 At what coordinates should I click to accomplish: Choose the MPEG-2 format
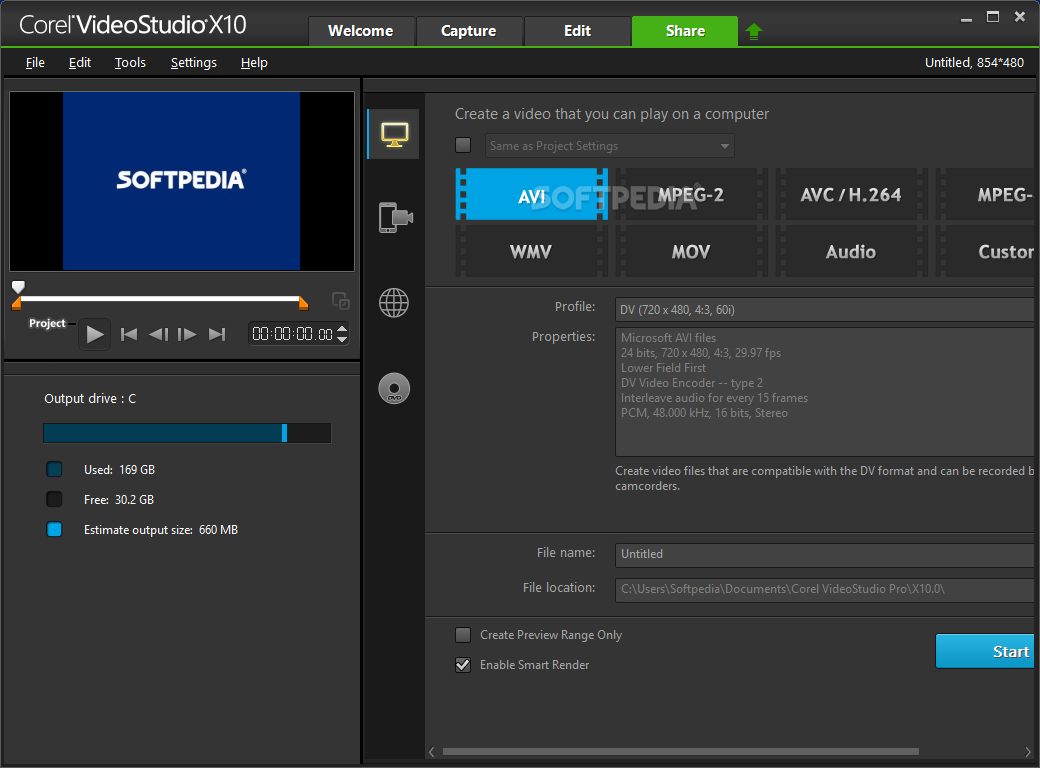[690, 195]
